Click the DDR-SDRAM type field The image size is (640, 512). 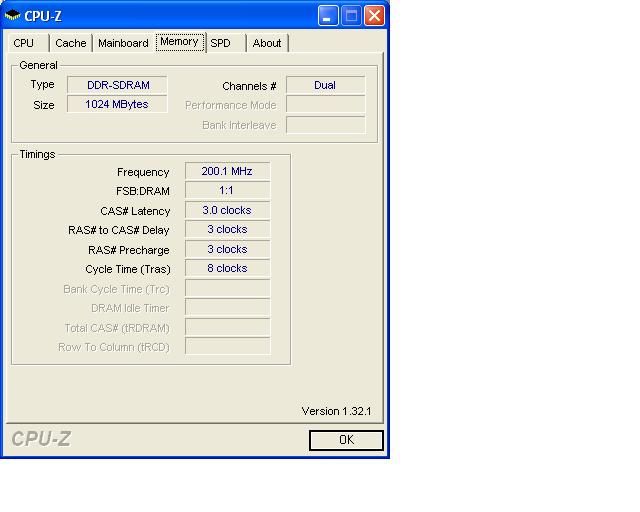coord(117,85)
